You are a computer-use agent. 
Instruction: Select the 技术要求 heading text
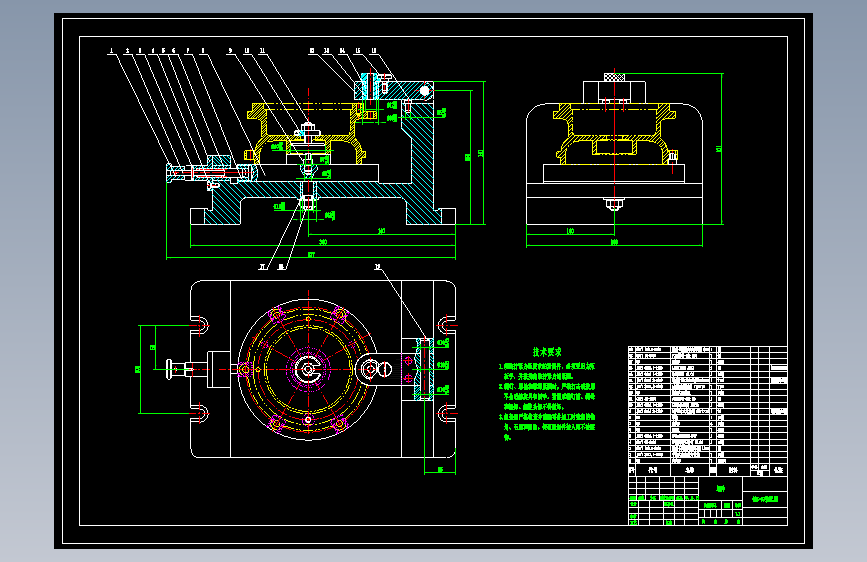pos(547,352)
